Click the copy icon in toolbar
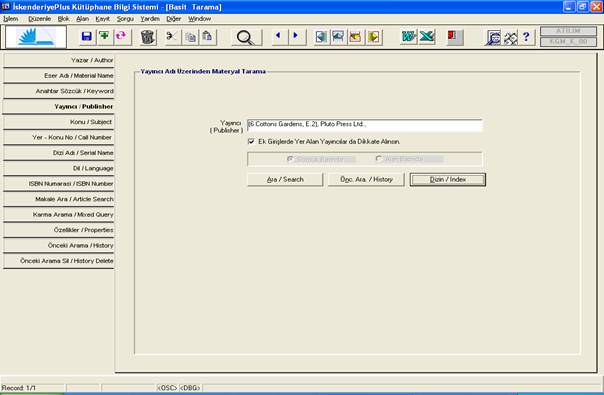604x395 pixels. (x=190, y=37)
